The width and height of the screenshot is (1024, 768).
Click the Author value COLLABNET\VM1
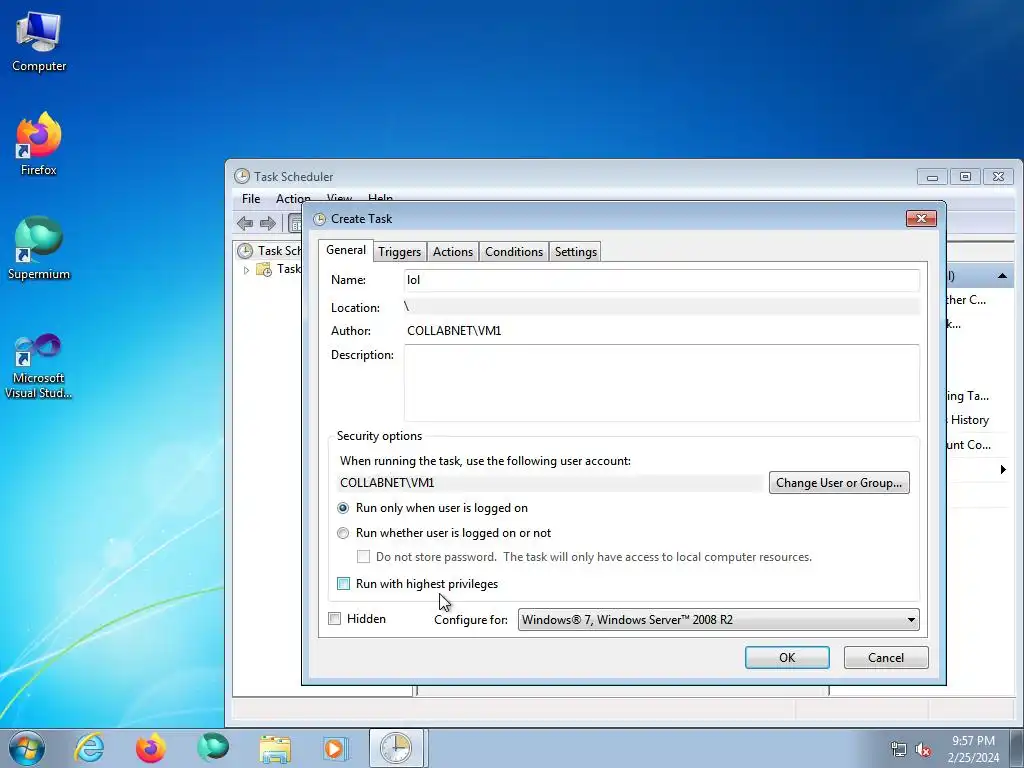pos(454,331)
